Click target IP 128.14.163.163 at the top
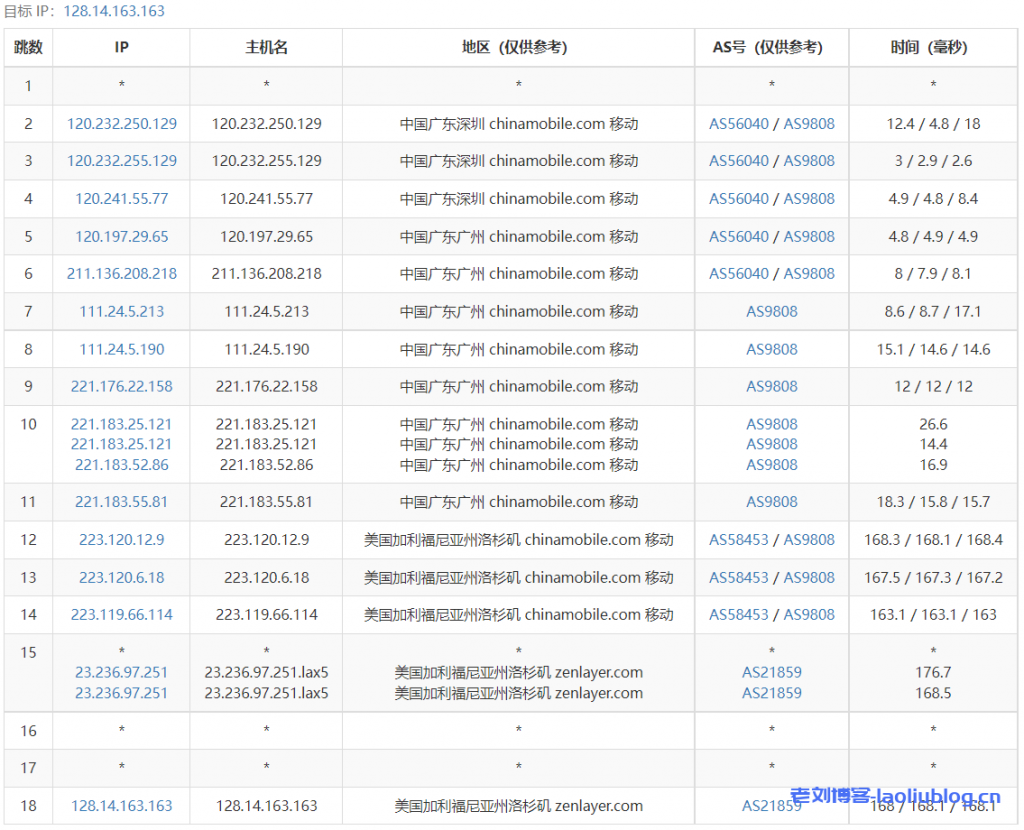 pos(114,11)
